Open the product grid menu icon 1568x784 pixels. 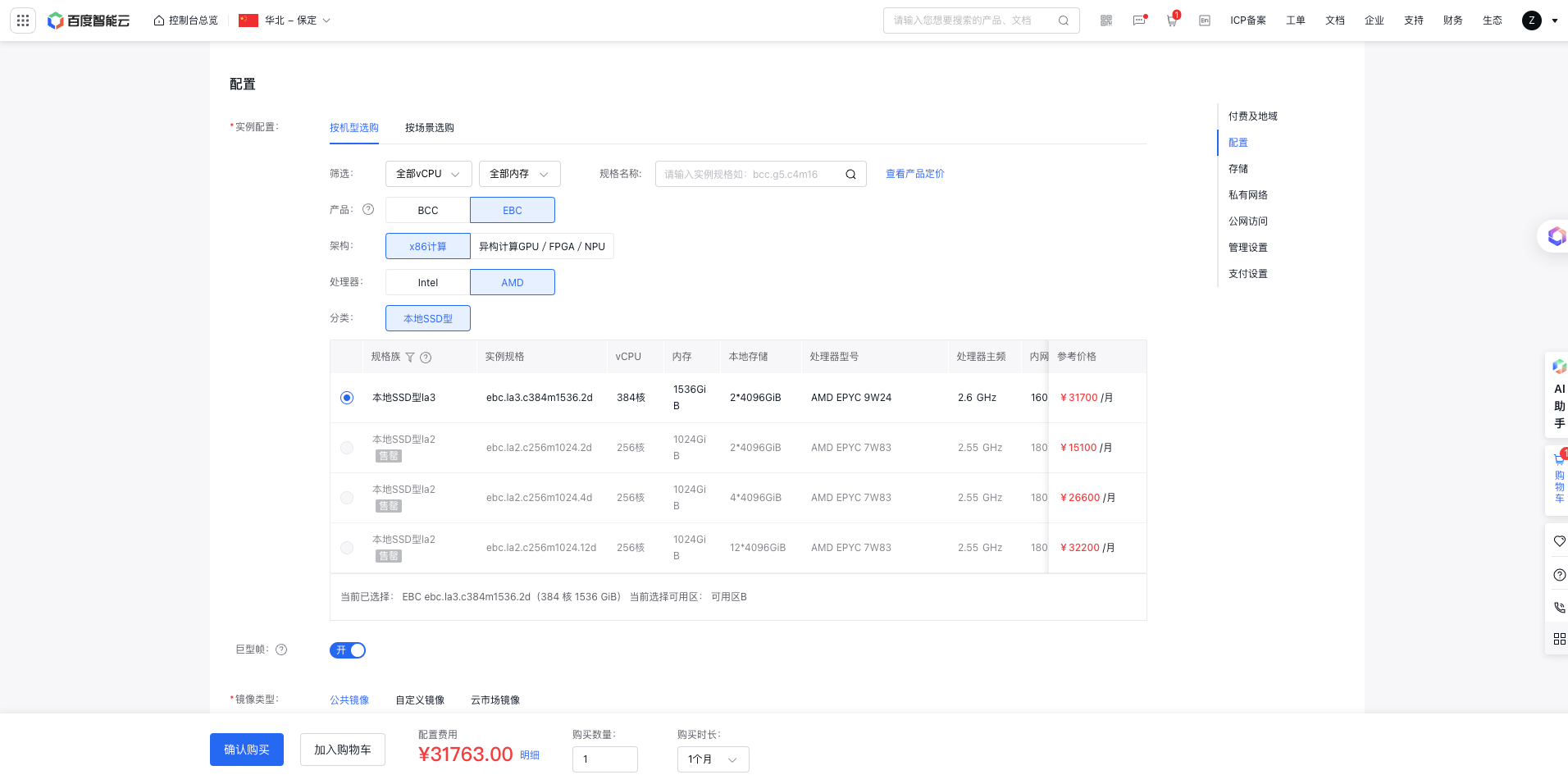(x=23, y=21)
